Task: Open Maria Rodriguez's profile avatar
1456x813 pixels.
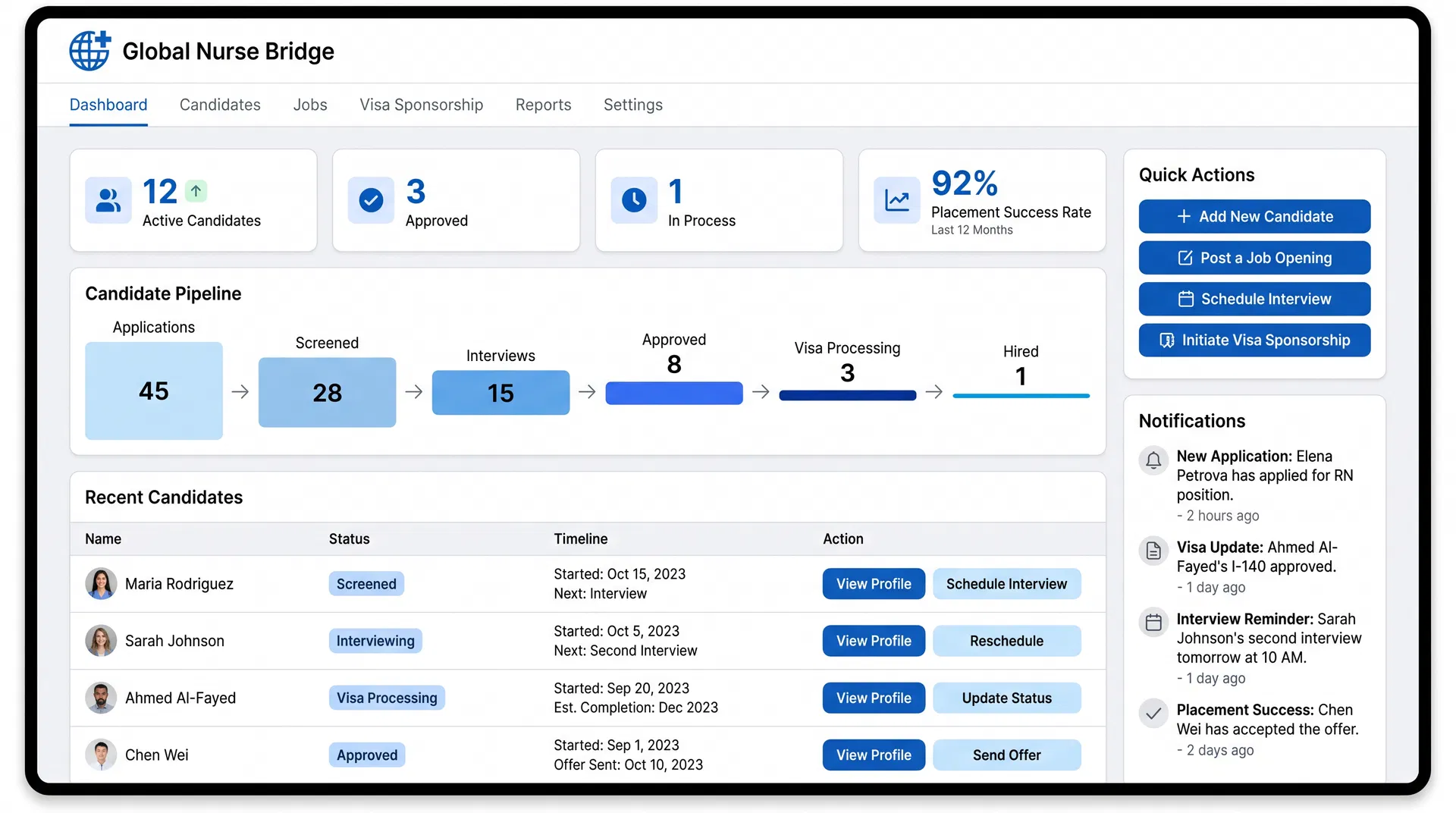Action: tap(100, 584)
